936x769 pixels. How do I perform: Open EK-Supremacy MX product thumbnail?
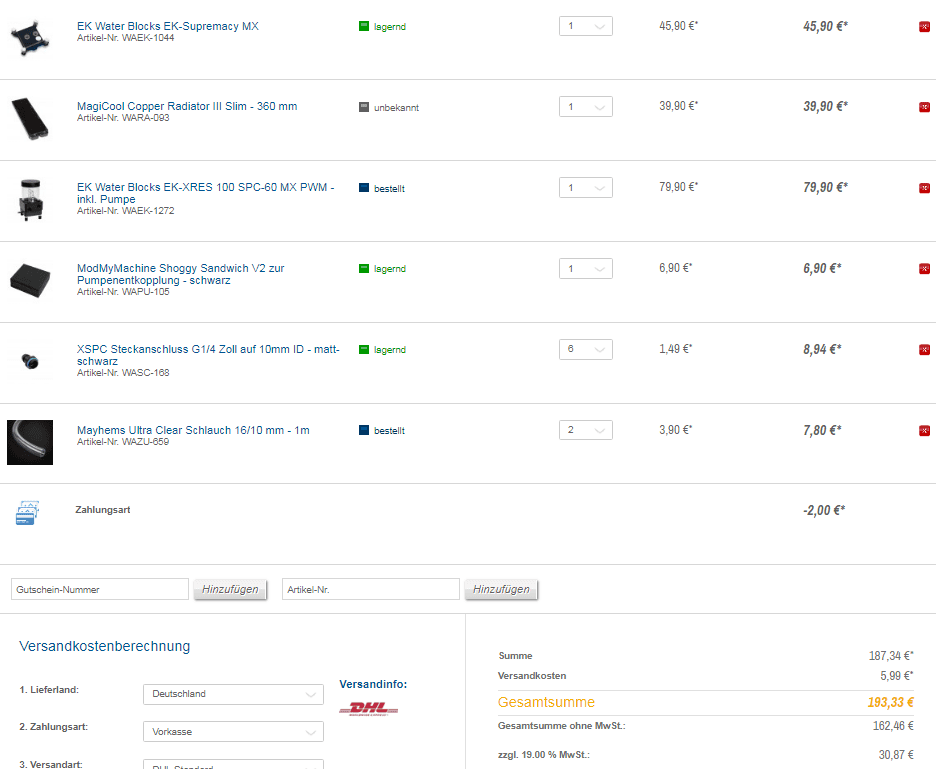click(x=30, y=38)
